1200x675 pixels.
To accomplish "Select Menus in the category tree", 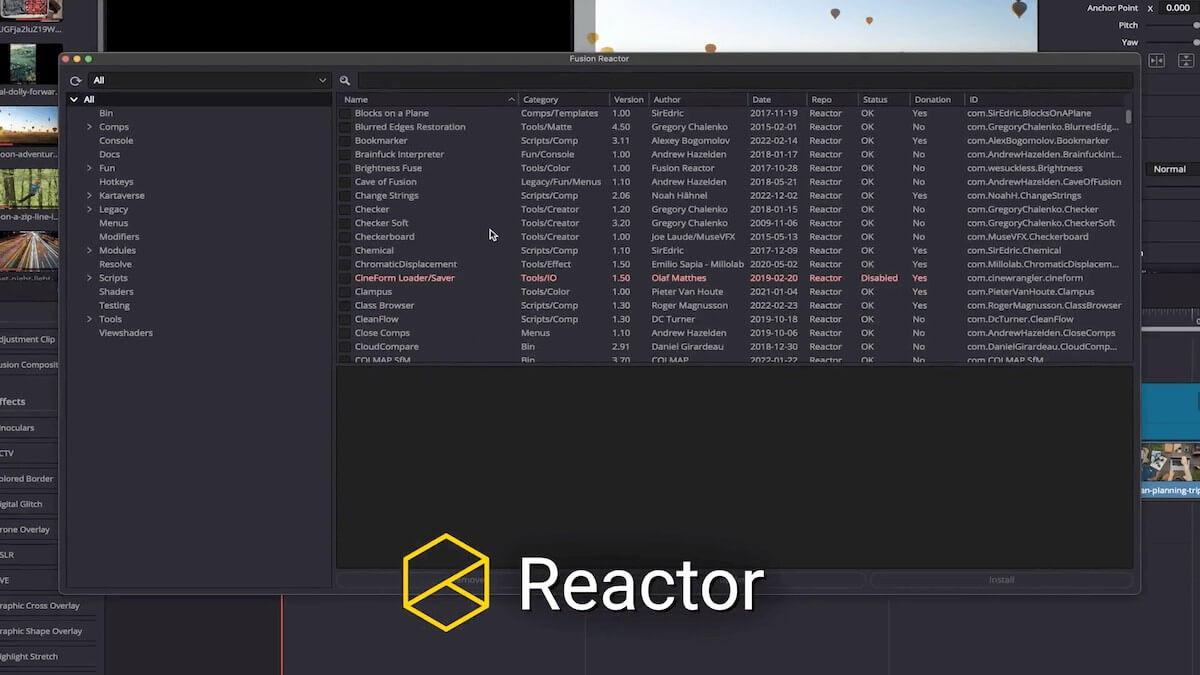I will click(113, 223).
